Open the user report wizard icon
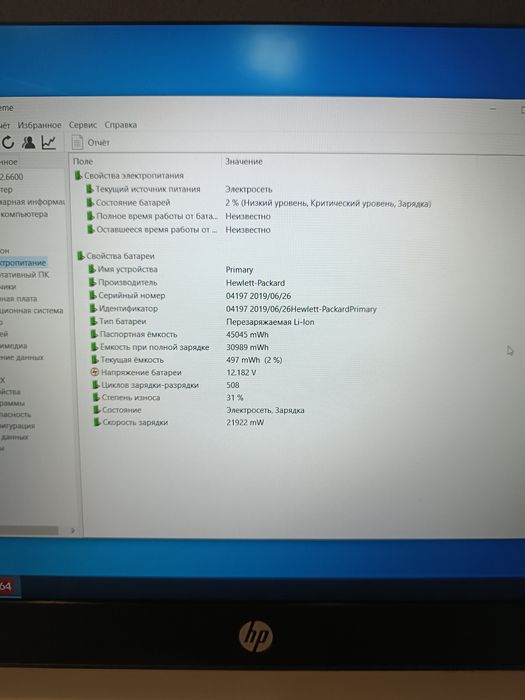This screenshot has height=700, width=525. click(29, 142)
